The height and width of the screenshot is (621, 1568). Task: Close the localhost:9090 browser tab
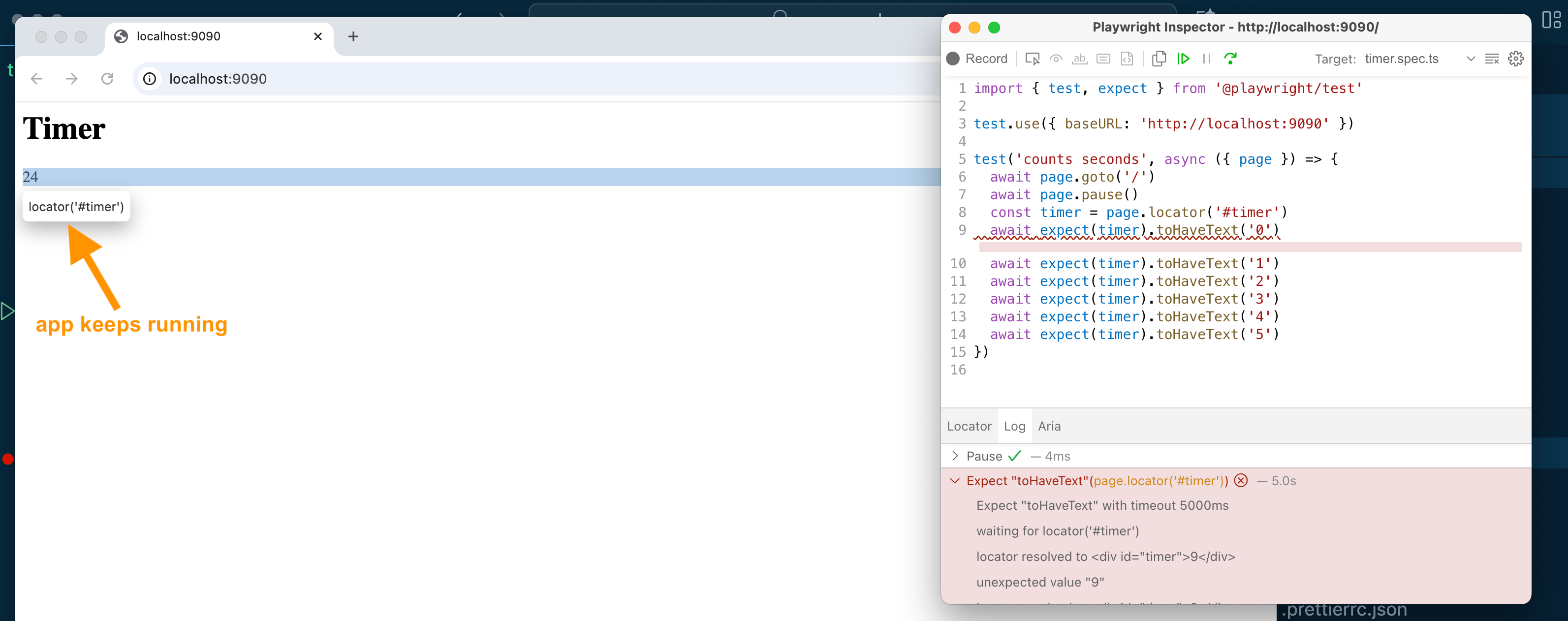318,36
